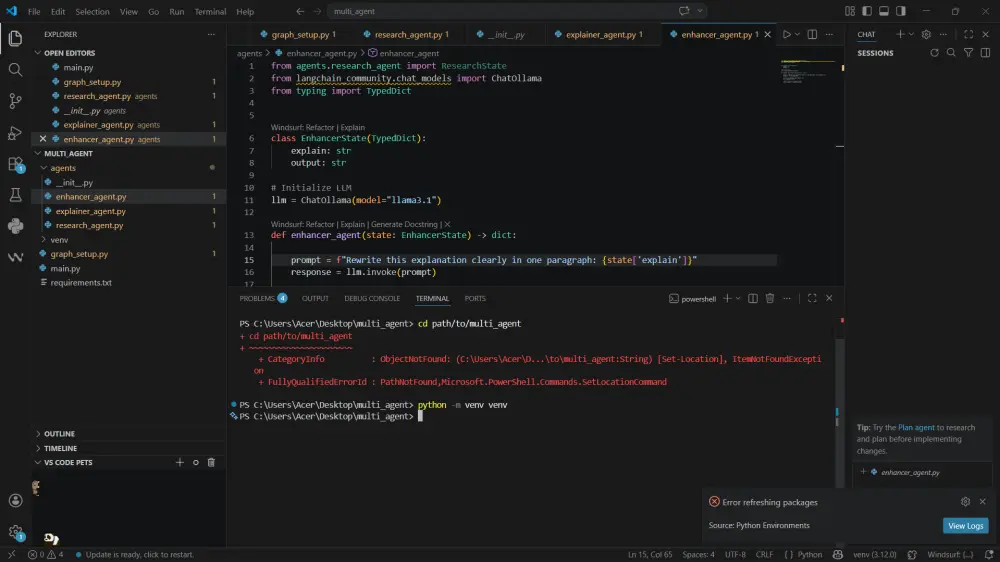Open the new terminal profile dropdown
Screen dimensions: 1000x562
739,298
